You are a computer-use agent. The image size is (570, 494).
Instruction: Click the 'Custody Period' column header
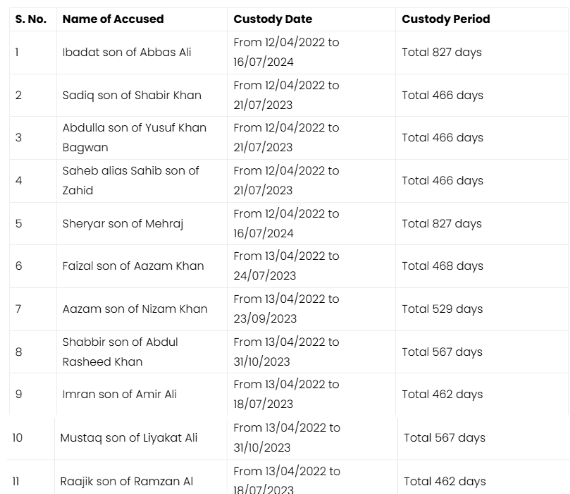coord(446,19)
